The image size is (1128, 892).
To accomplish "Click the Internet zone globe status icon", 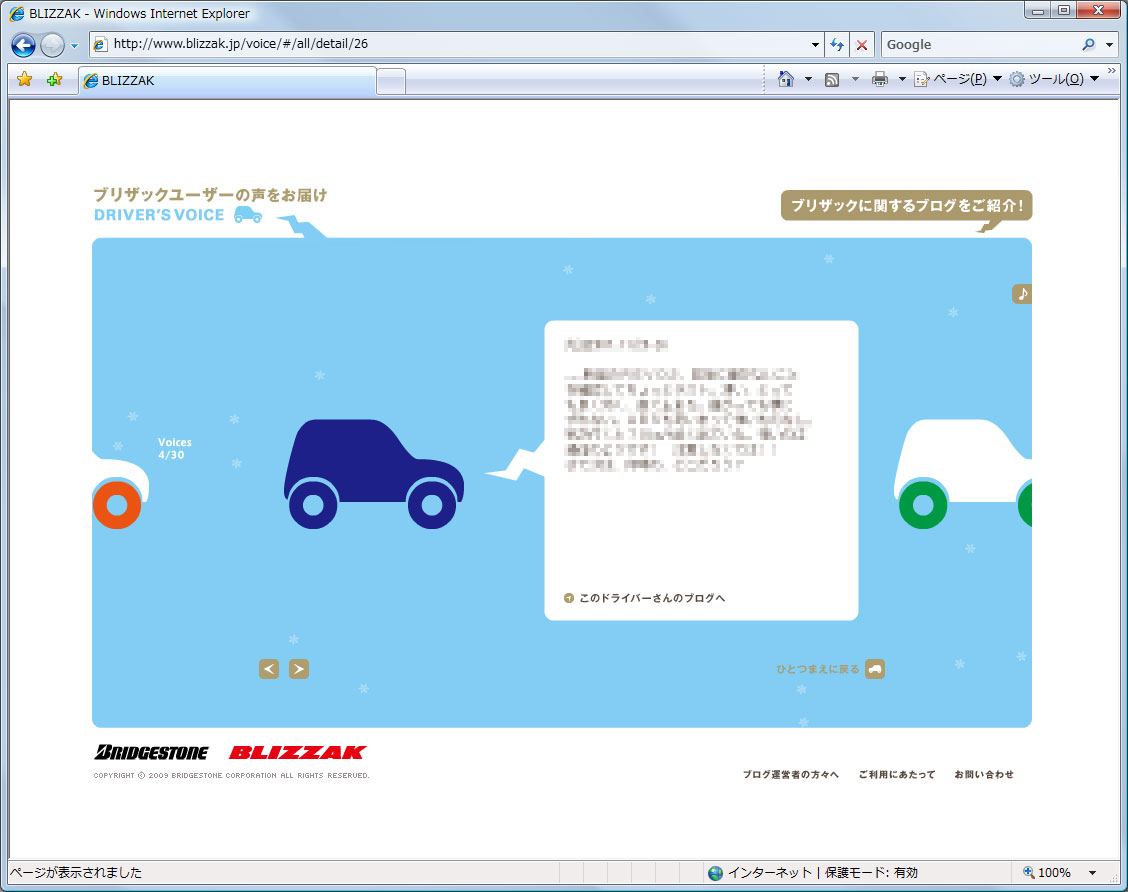I will [715, 873].
